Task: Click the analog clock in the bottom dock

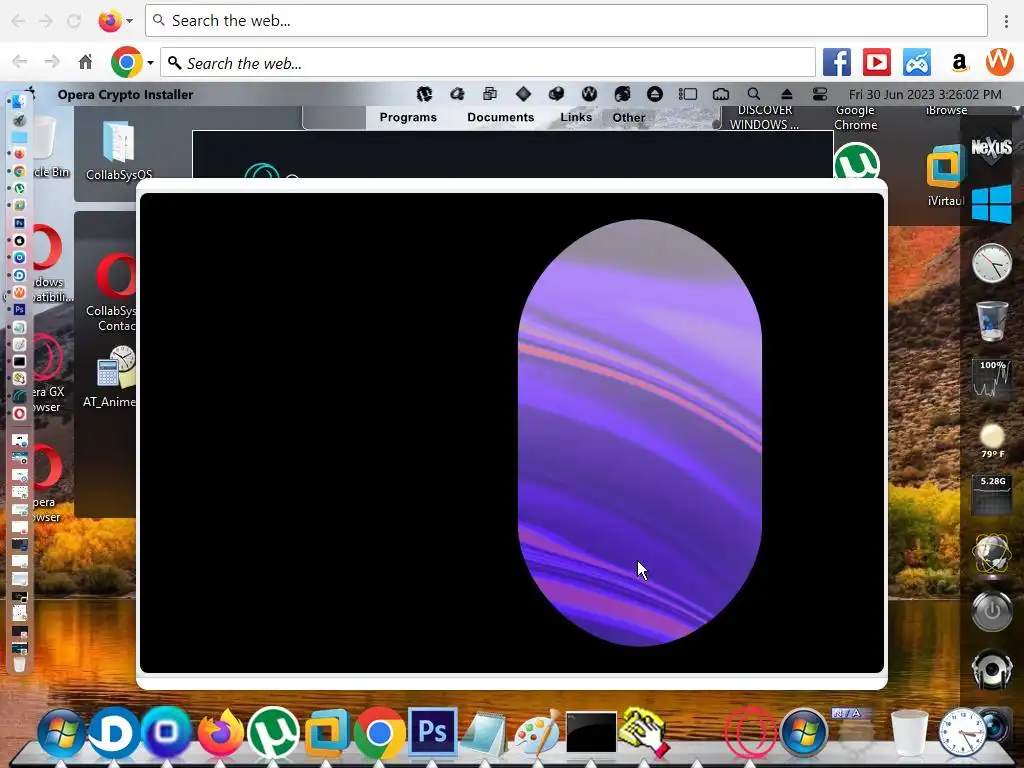Action: coord(962,733)
